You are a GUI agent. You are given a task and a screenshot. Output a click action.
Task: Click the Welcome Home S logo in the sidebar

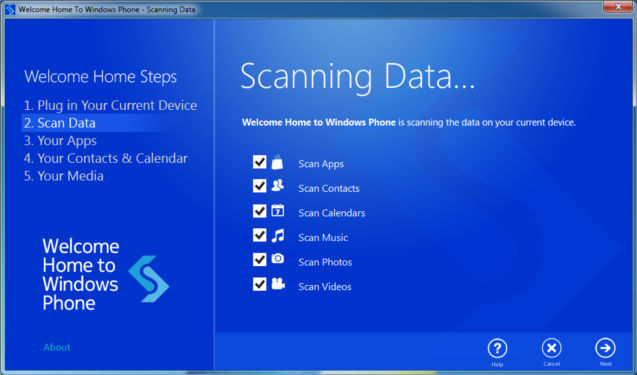149,279
